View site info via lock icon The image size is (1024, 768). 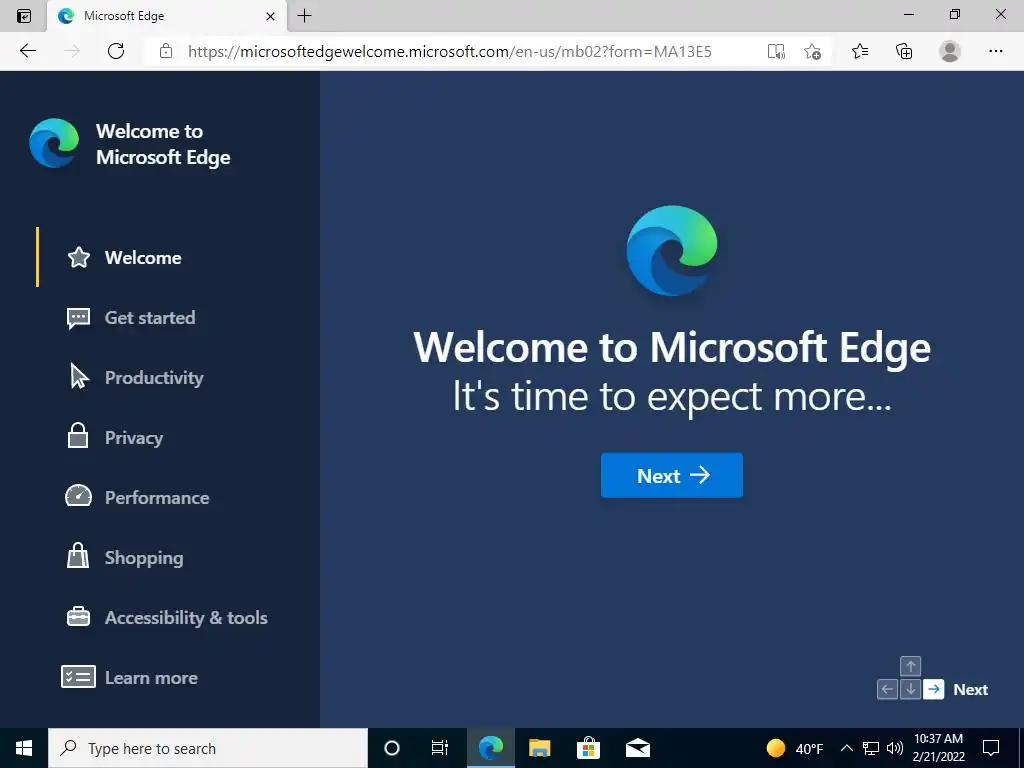point(166,51)
